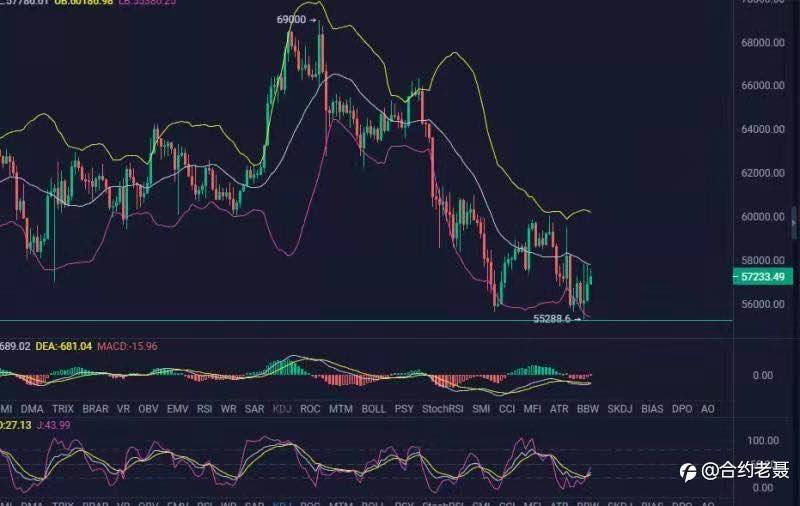Select the MFI indicator tab
The image size is (800, 506).
click(x=533, y=409)
